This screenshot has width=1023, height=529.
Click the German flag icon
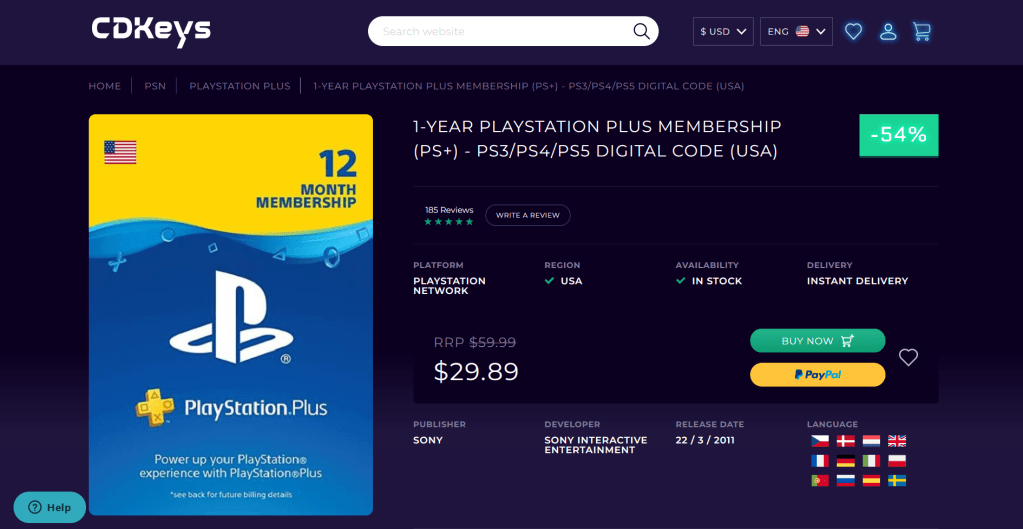click(845, 461)
